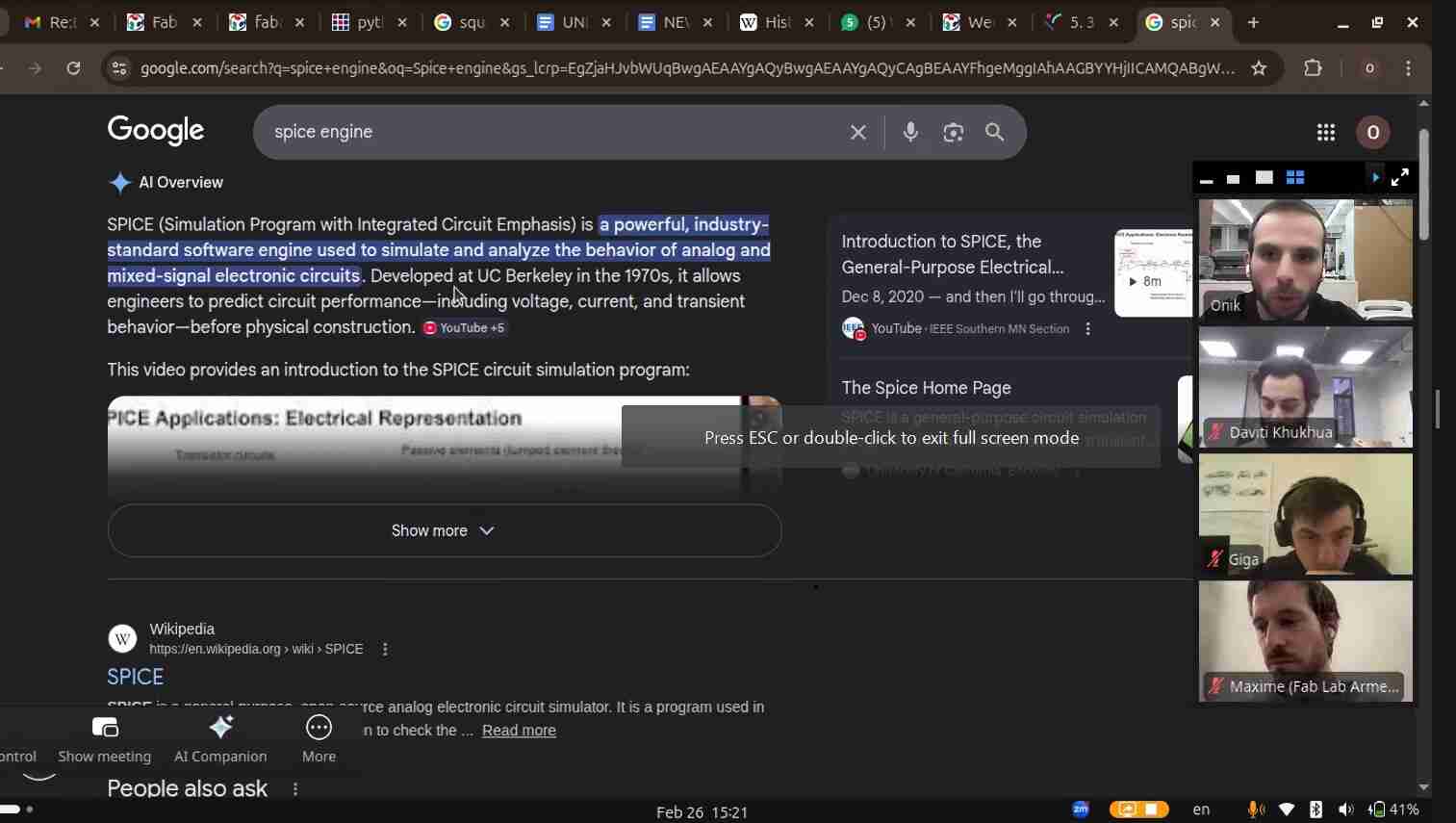Image resolution: width=1456 pixels, height=823 pixels.
Task: Minimize the Zoom video panel
Action: (x=1207, y=179)
